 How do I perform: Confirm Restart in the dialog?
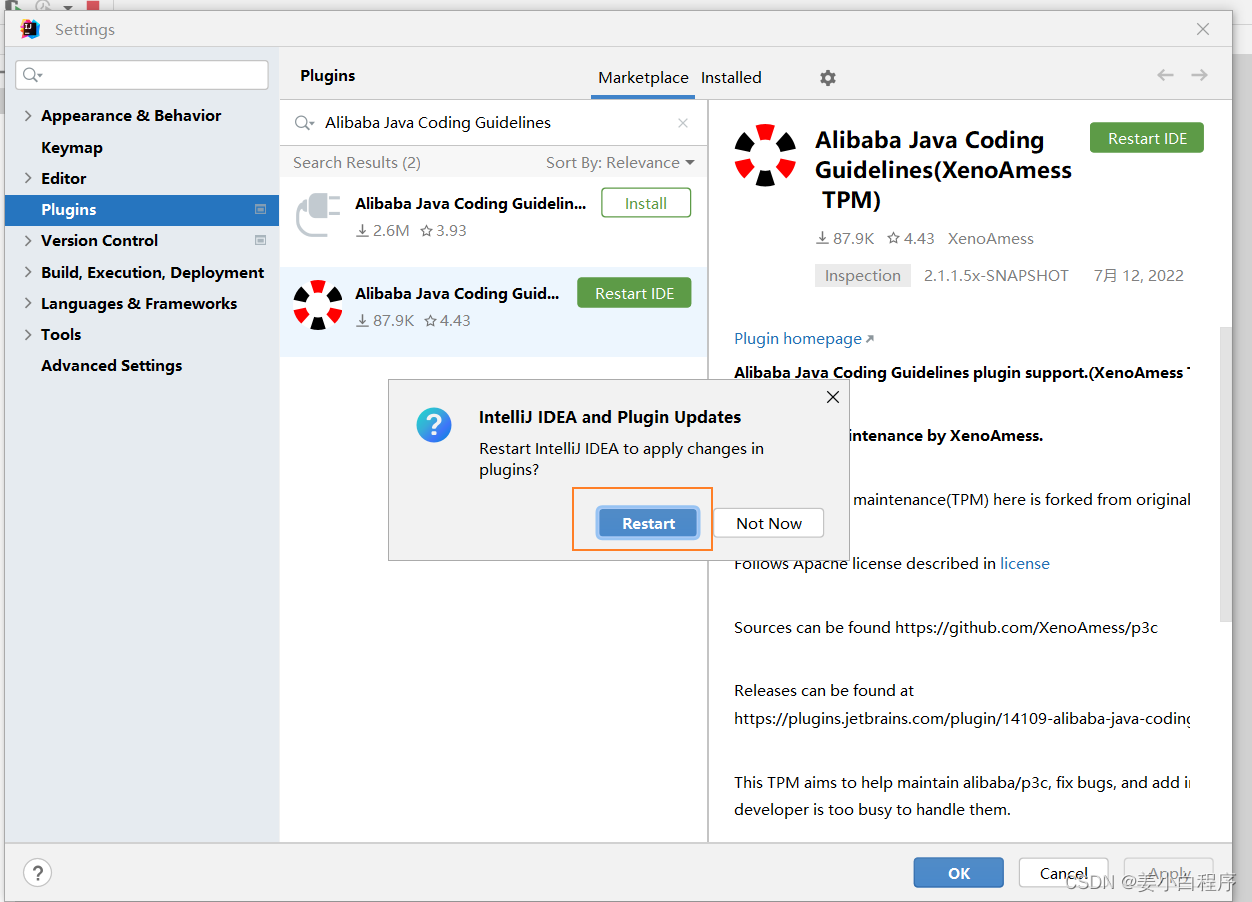pos(648,523)
